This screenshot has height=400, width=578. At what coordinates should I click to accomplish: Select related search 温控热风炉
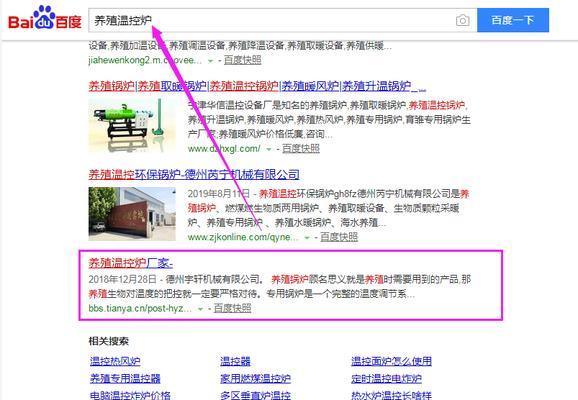coord(115,361)
